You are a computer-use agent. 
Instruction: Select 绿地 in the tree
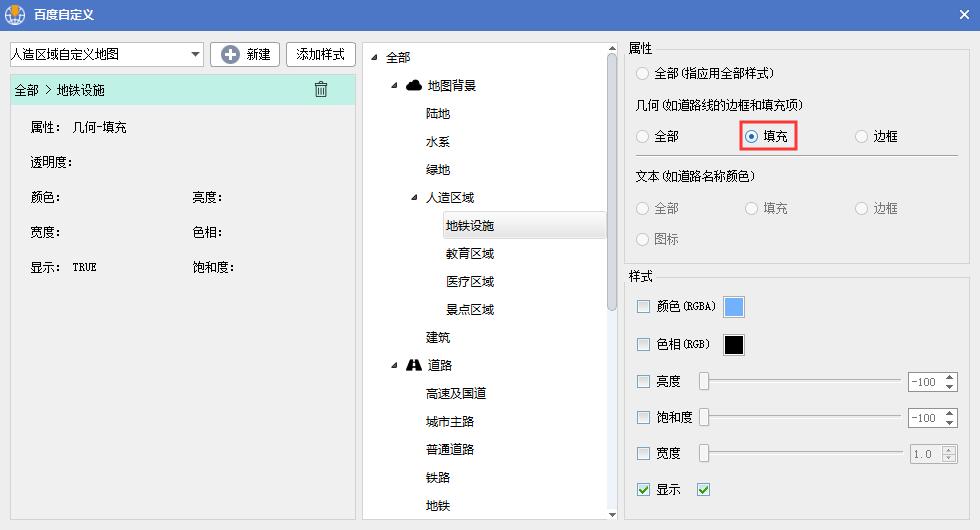(x=438, y=169)
